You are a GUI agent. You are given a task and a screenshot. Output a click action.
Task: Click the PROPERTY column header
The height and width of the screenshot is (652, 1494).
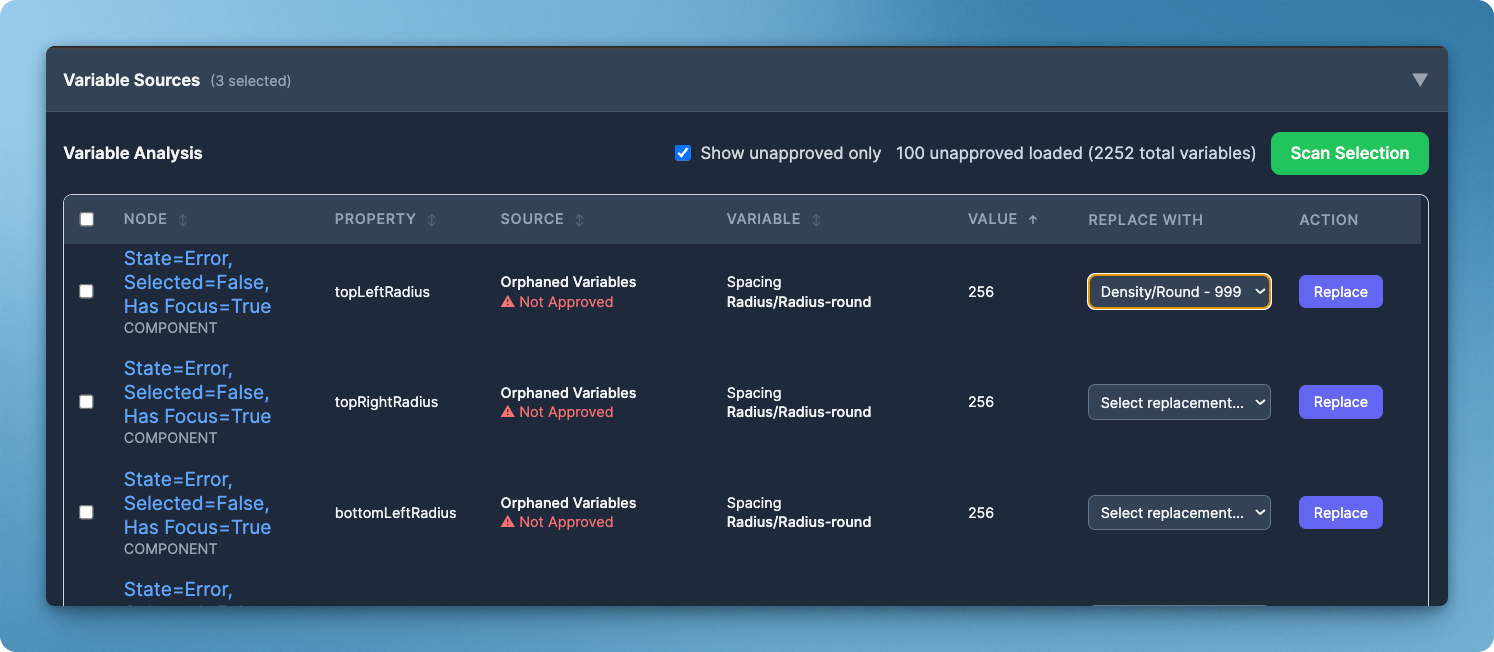click(375, 219)
